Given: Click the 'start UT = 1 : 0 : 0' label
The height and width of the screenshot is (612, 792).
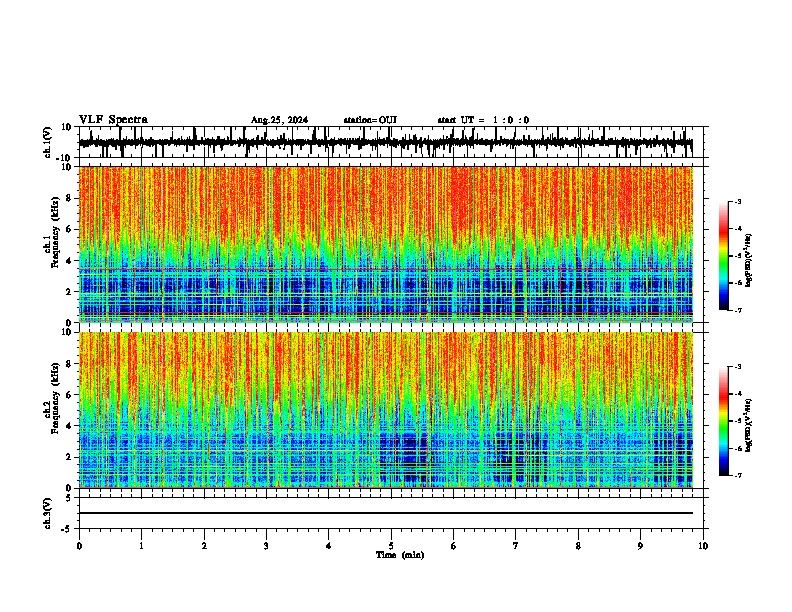Looking at the screenshot, I should (x=483, y=120).
